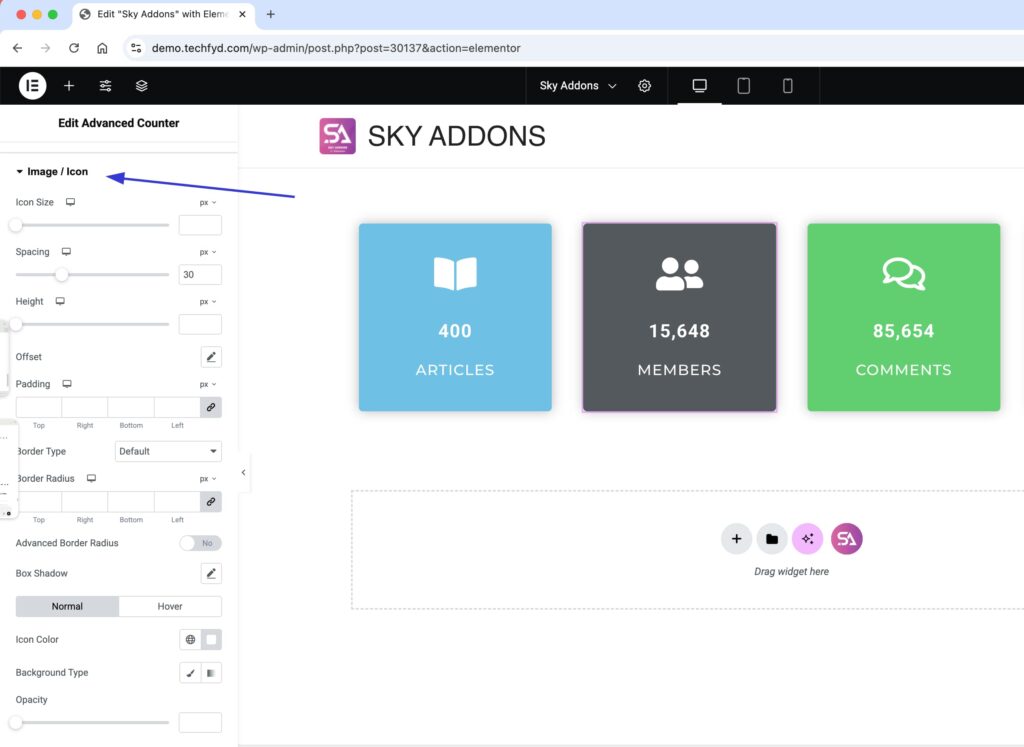Click Icon Size responsive device icon
The height and width of the screenshot is (747, 1024).
tap(71, 202)
